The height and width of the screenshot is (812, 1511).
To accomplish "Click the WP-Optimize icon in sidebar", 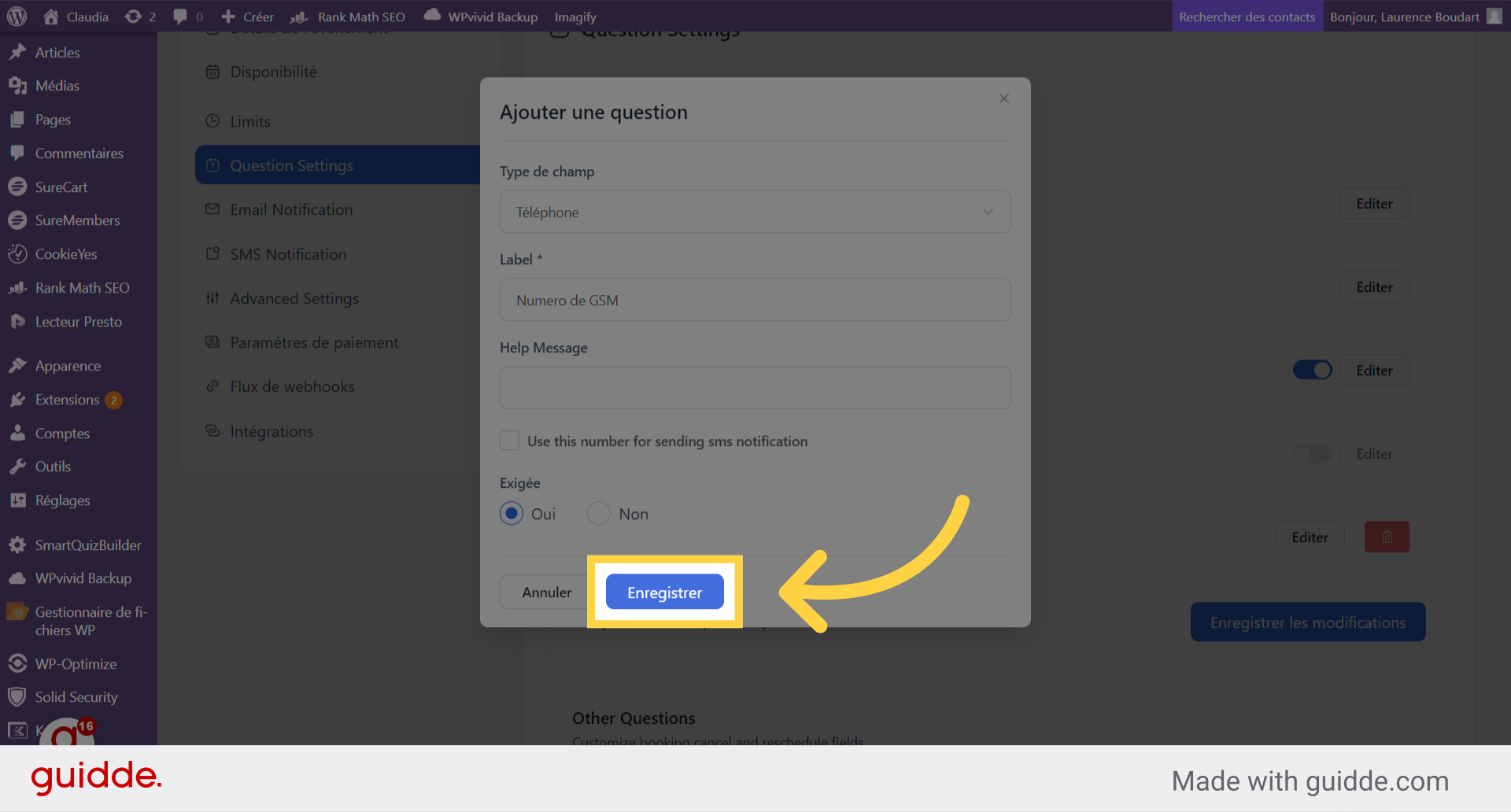I will pyautogui.click(x=17, y=664).
